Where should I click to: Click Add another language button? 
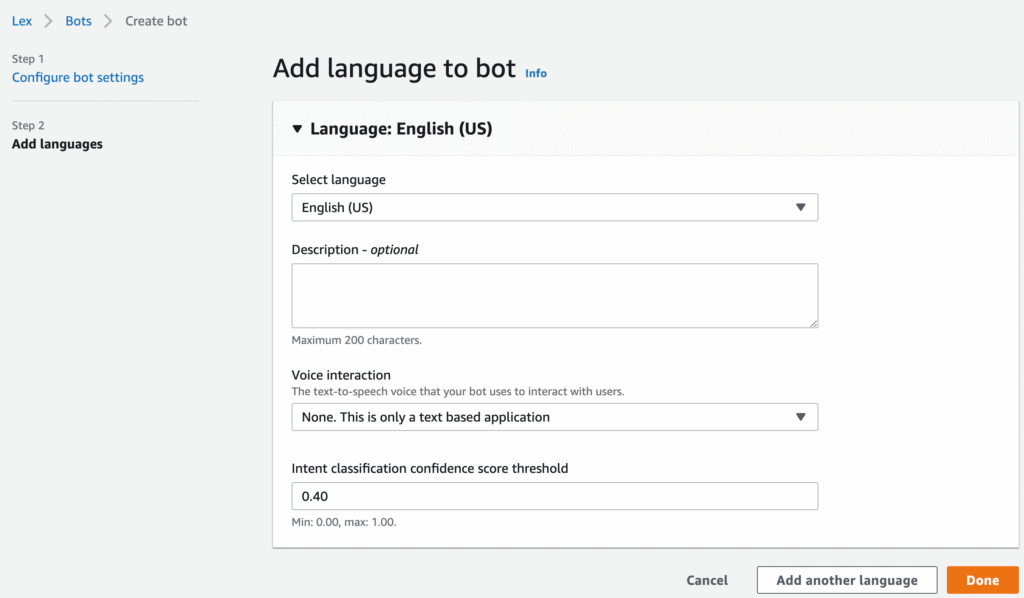[847, 580]
